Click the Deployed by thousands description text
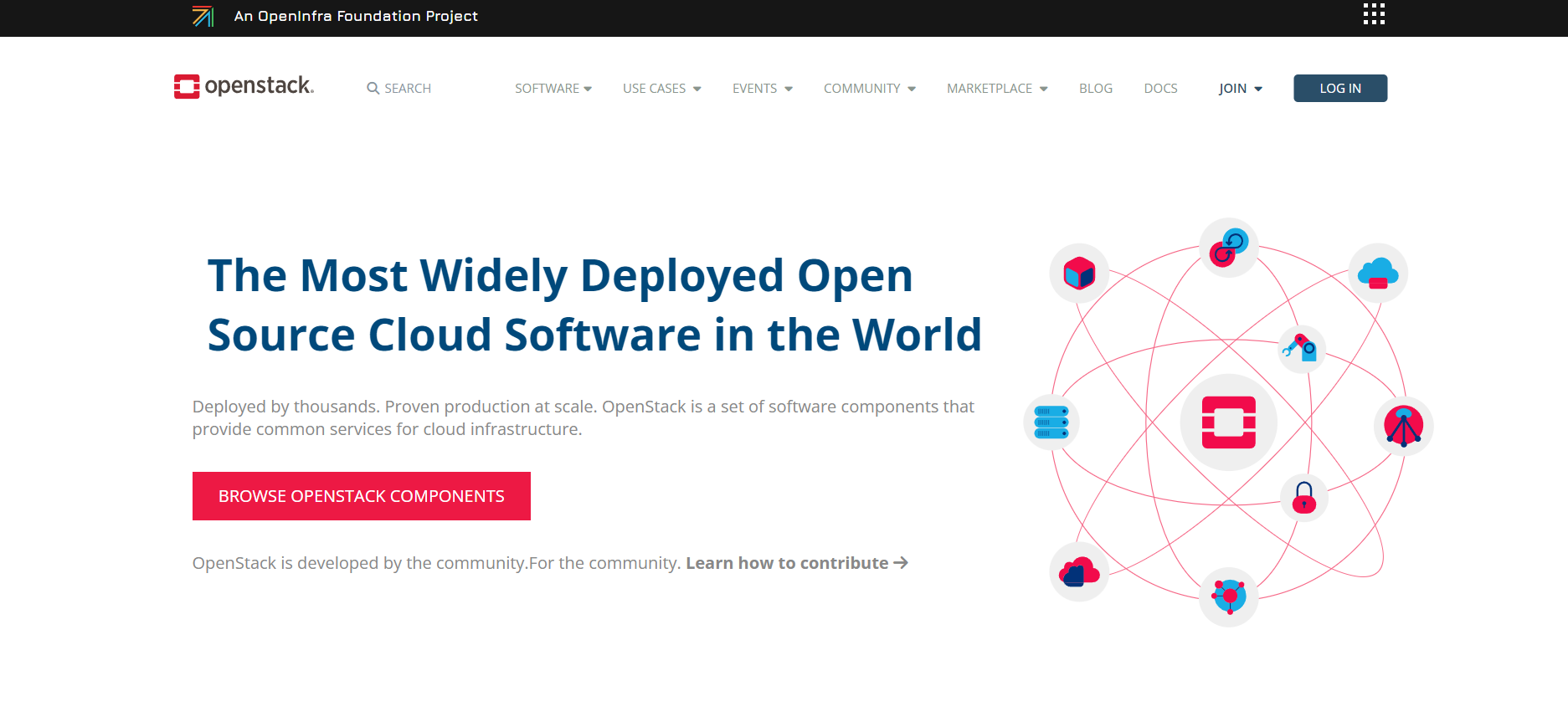 tap(584, 417)
